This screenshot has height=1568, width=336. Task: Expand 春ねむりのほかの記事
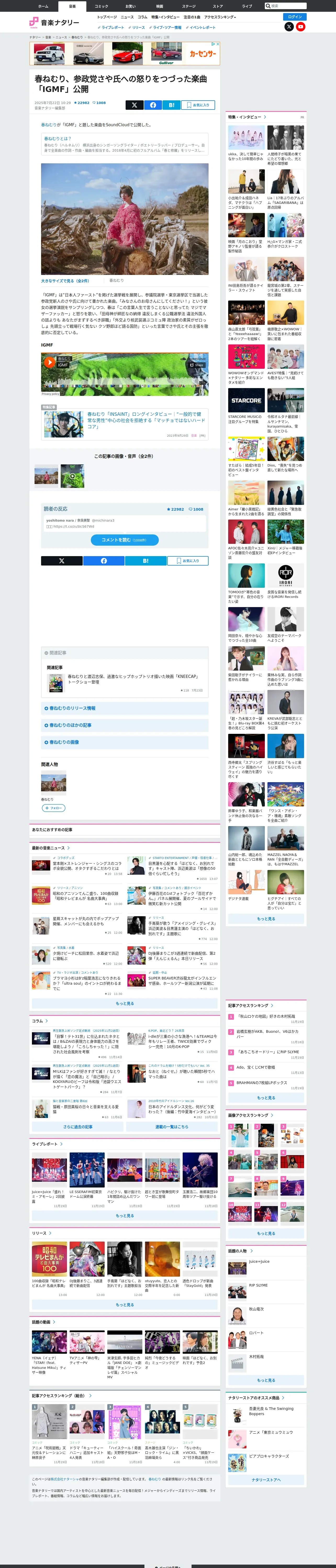pos(124,725)
